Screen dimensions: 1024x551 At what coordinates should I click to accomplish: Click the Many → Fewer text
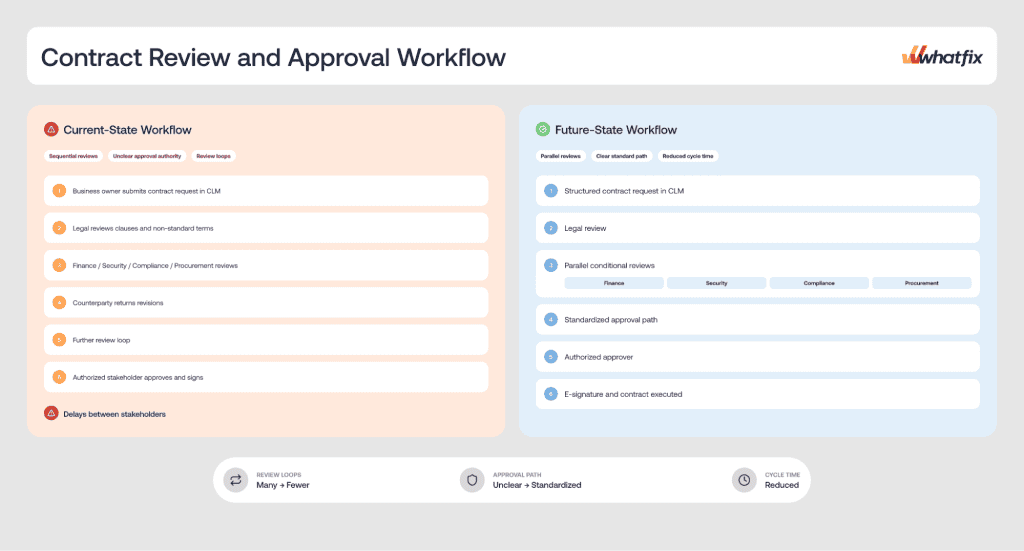[283, 485]
